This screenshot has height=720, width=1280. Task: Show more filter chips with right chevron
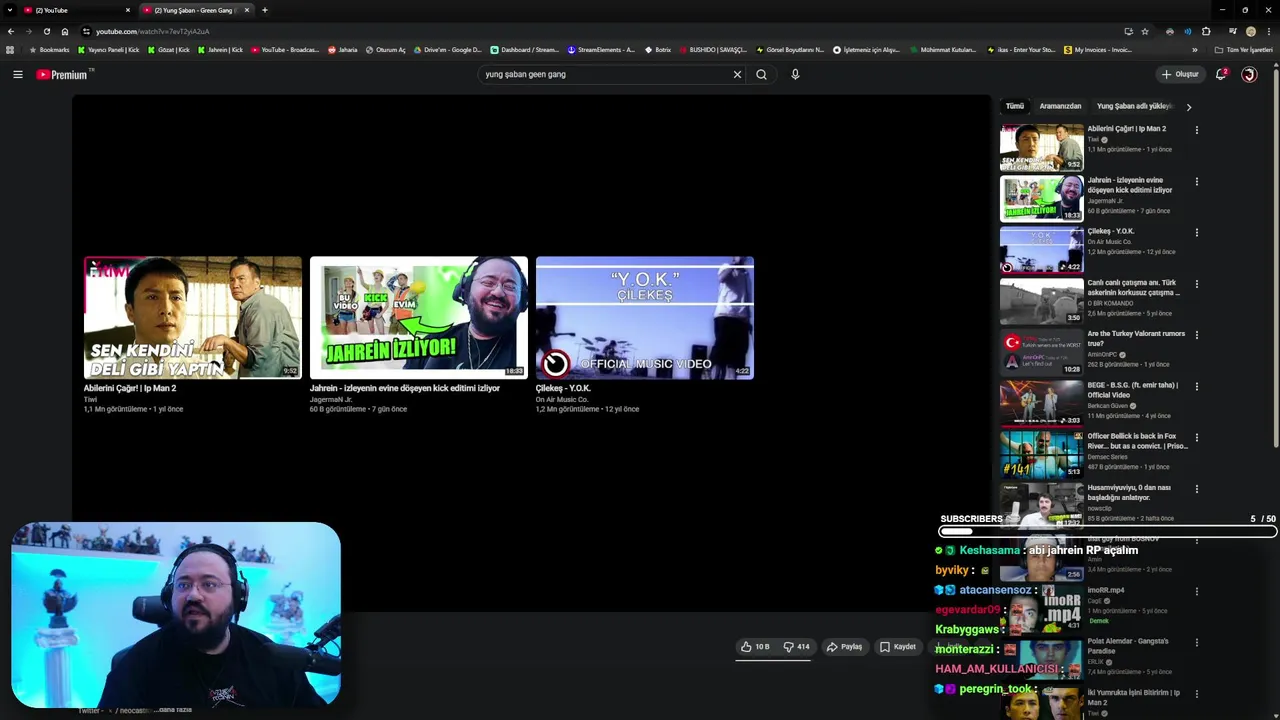coord(1188,106)
